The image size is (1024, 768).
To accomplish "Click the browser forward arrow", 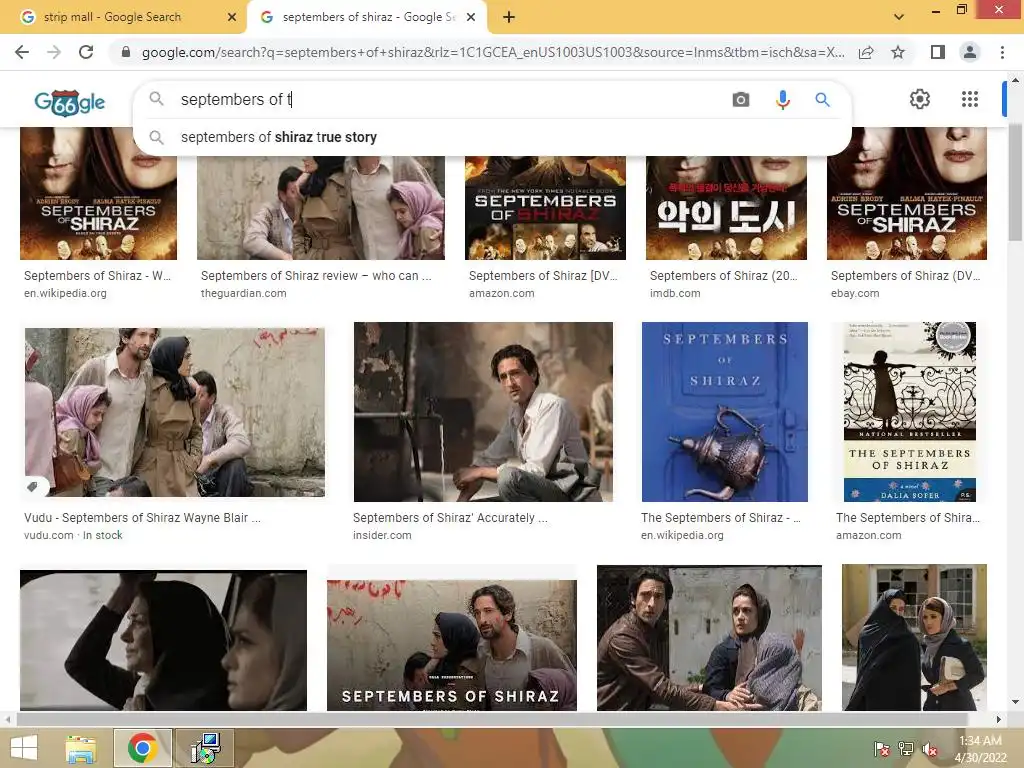I will 54,52.
